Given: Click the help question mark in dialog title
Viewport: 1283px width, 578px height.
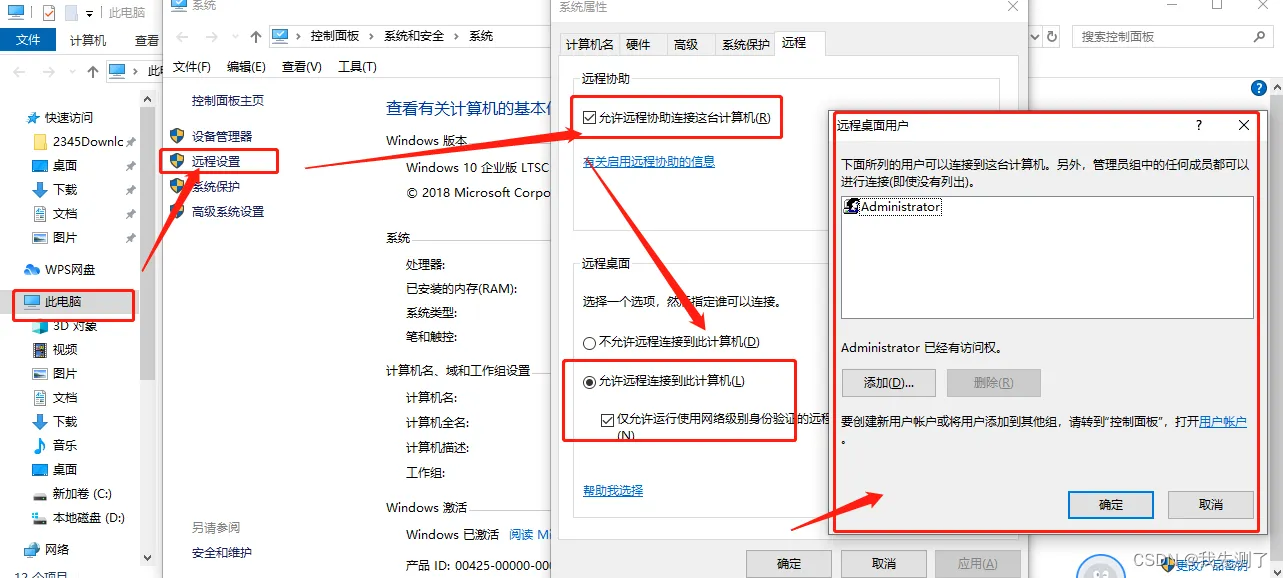Looking at the screenshot, I should 1199,125.
